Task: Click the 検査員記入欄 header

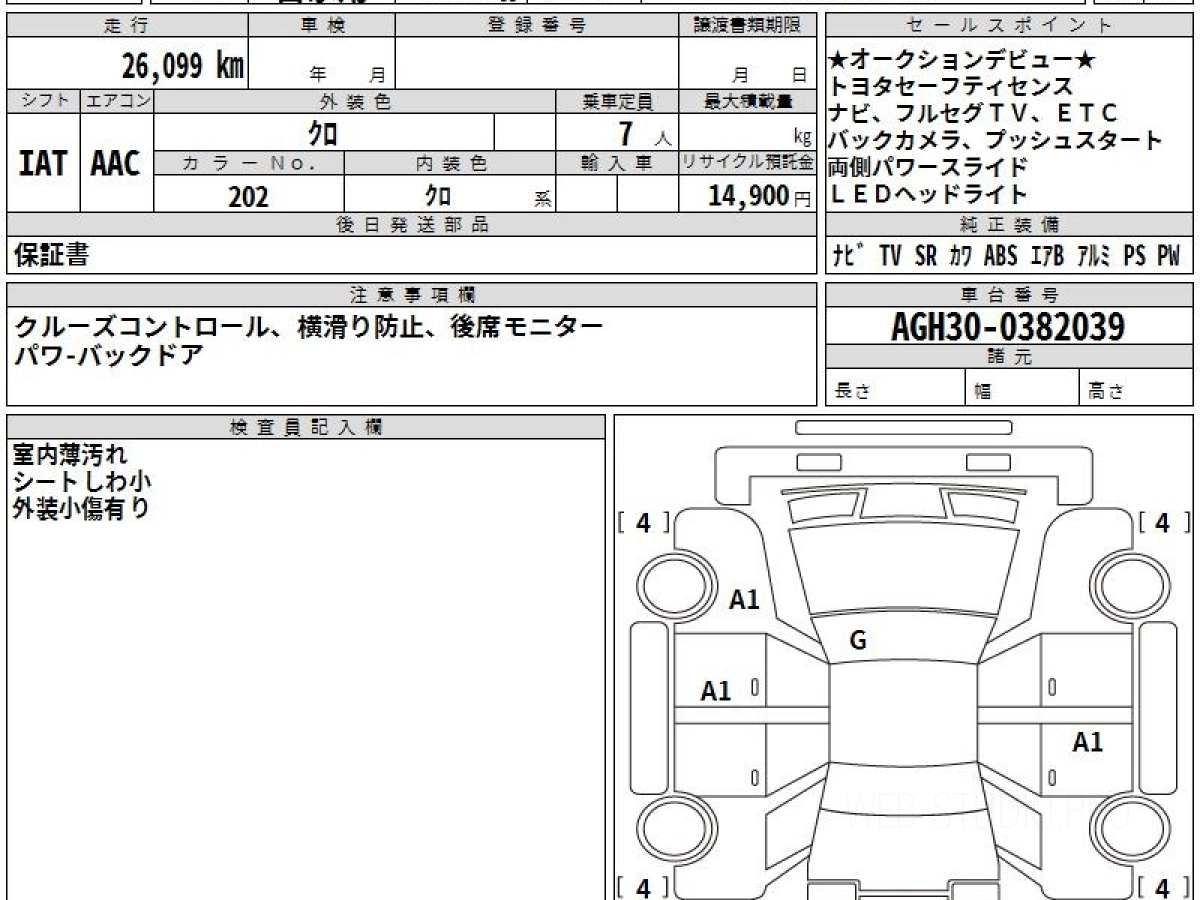Action: (x=306, y=427)
